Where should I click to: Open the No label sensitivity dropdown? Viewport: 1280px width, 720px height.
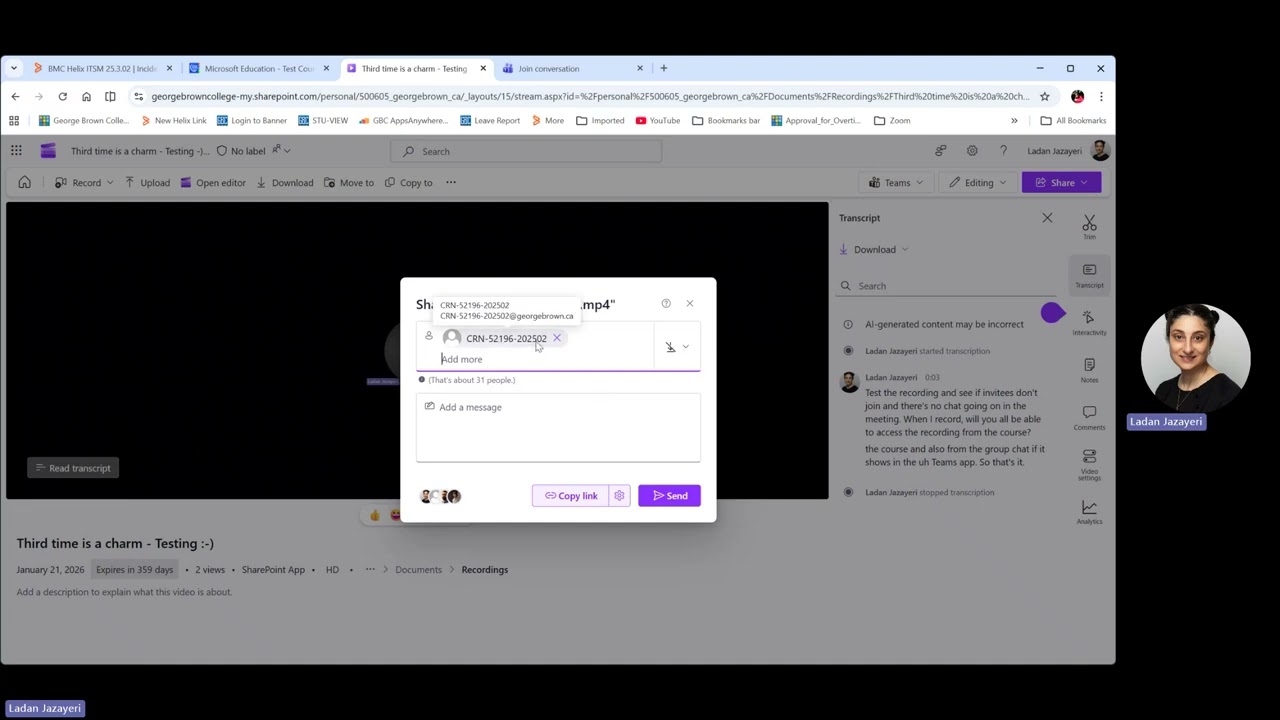click(x=252, y=151)
